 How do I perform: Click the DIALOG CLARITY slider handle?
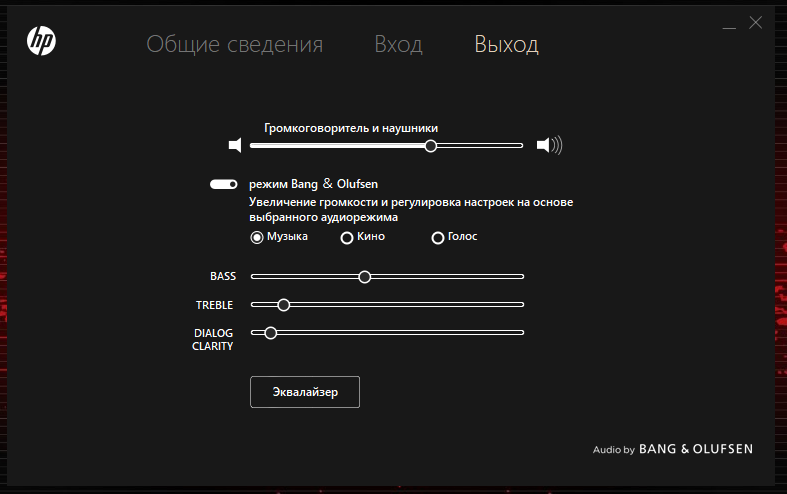(x=271, y=333)
